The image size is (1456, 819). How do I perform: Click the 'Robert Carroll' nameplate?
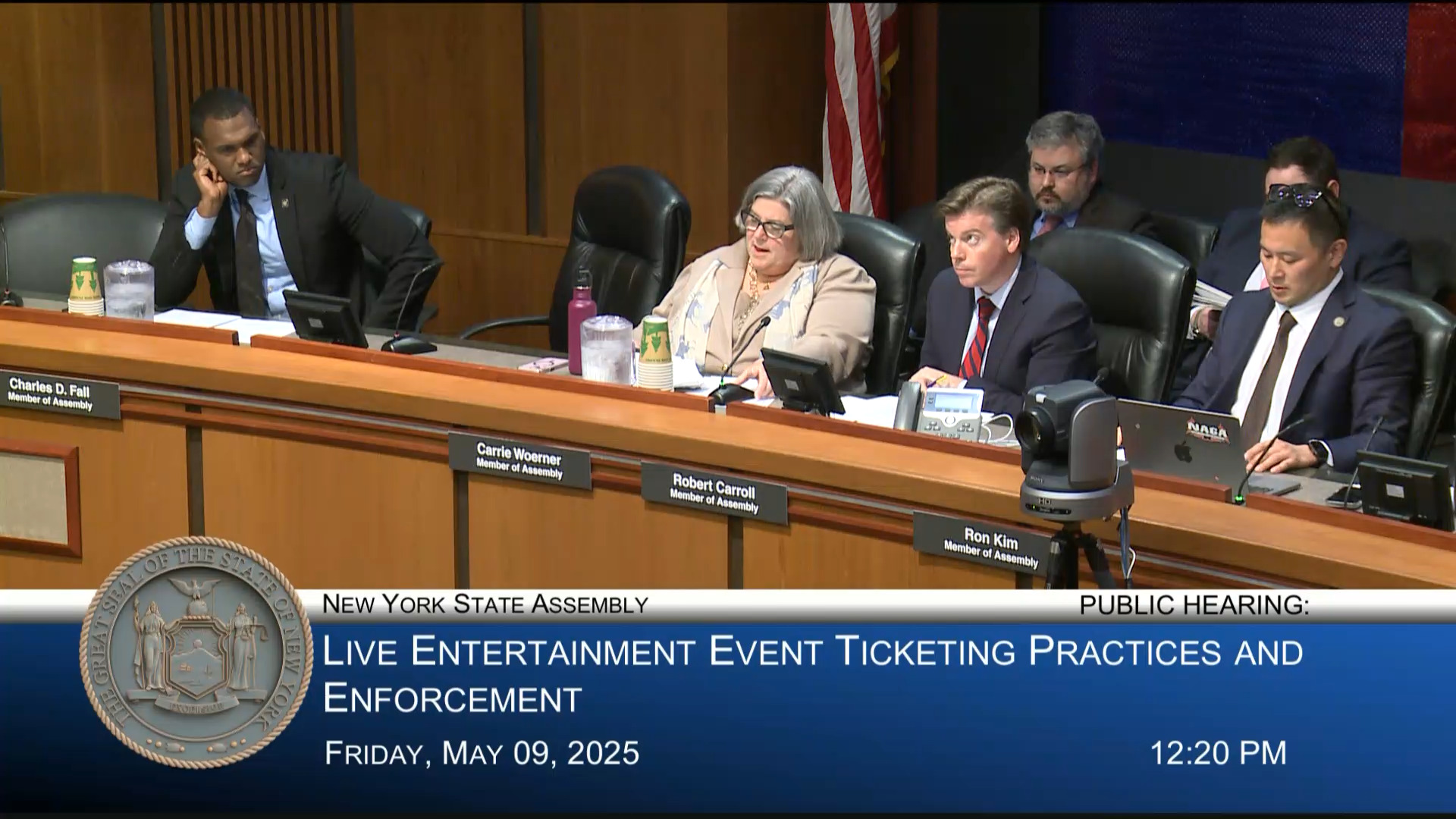point(714,493)
